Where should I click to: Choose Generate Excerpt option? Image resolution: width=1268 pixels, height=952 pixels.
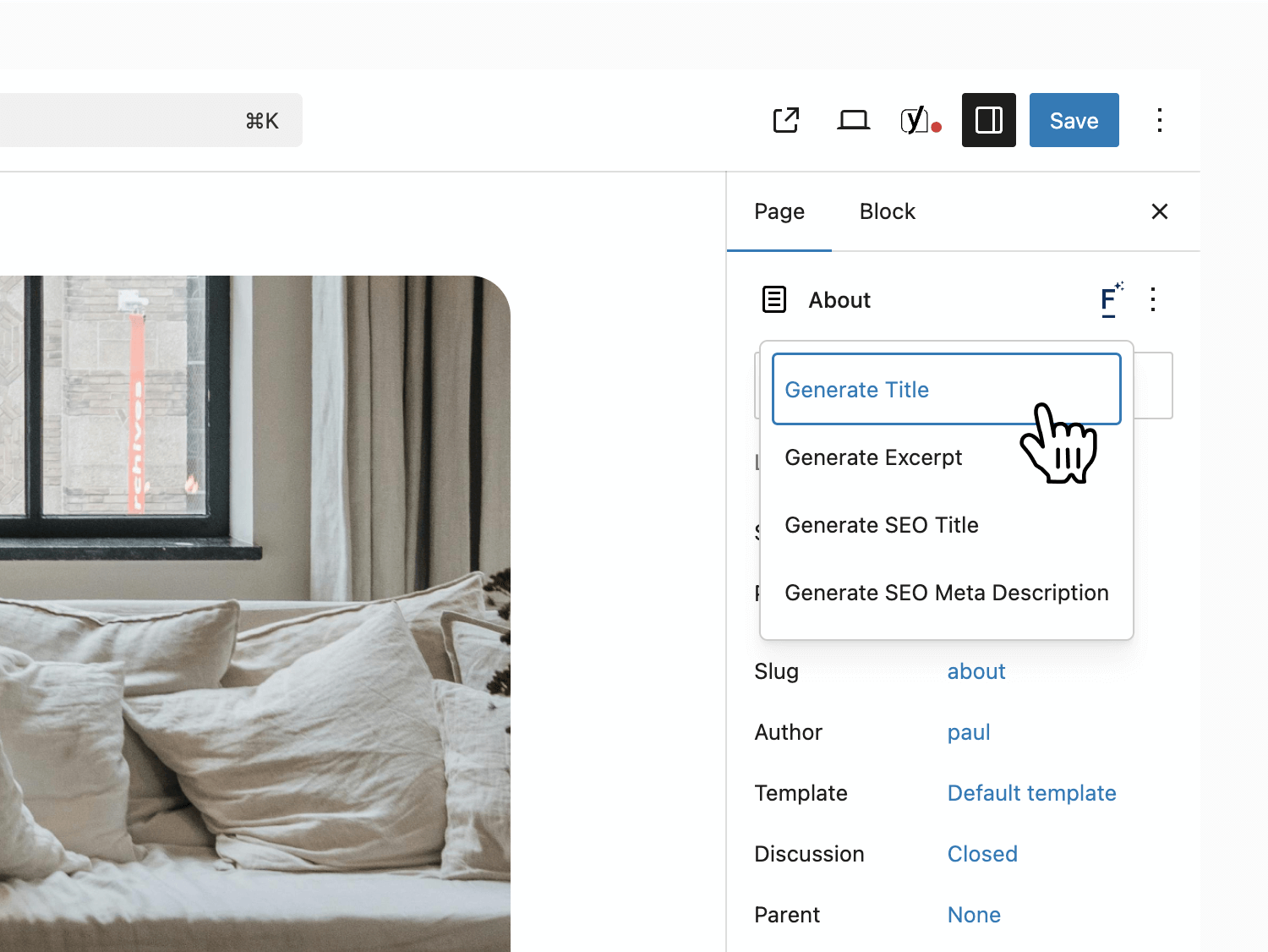(x=873, y=457)
